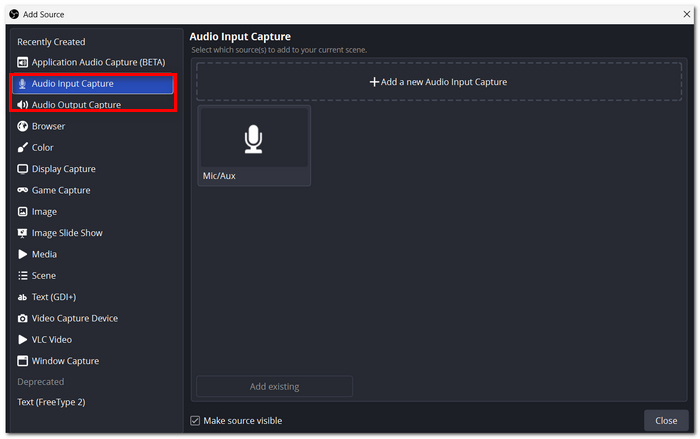The width and height of the screenshot is (700, 439).
Task: Click the Audio Output Capture speaker icon
Action: (x=22, y=105)
